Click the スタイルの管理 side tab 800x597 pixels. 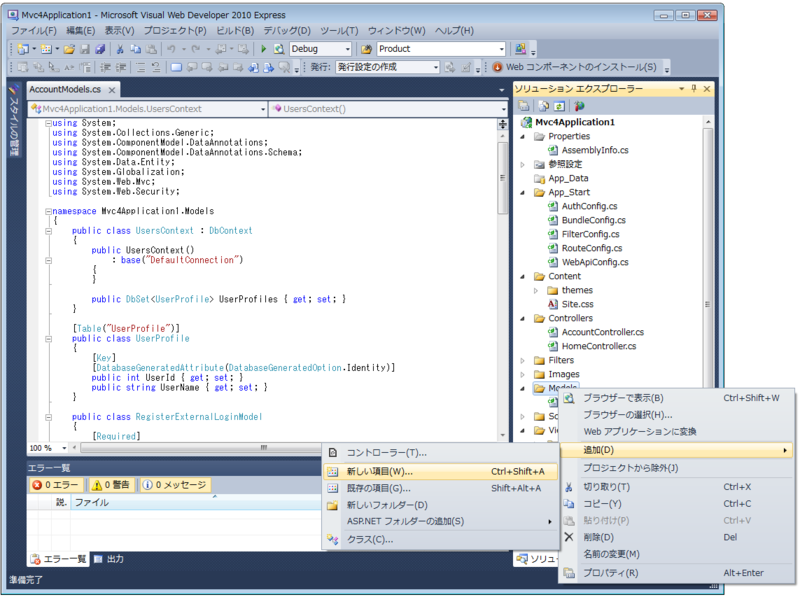(14, 120)
